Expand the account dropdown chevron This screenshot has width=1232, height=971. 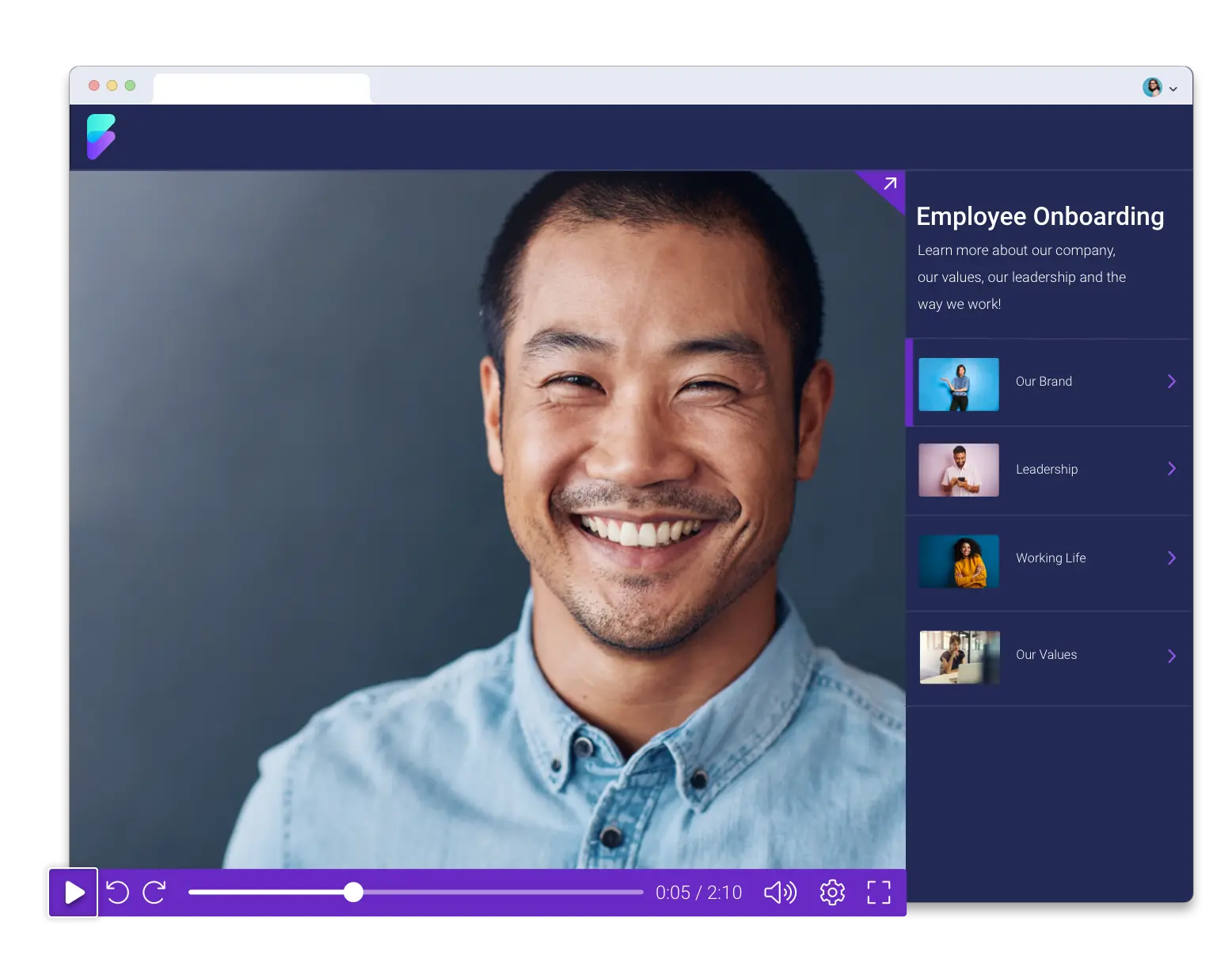(1173, 89)
